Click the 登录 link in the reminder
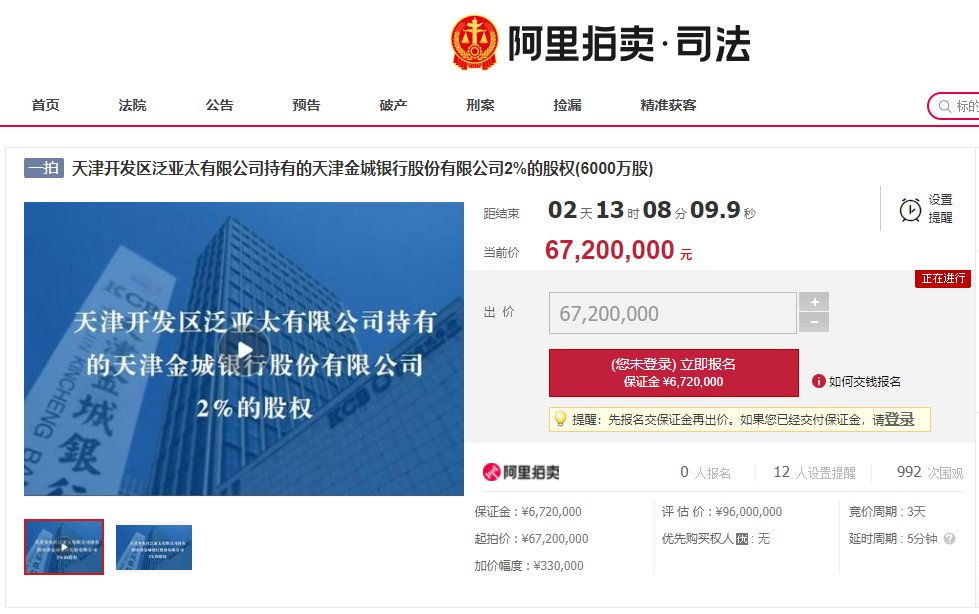The image size is (979, 614). pos(899,419)
